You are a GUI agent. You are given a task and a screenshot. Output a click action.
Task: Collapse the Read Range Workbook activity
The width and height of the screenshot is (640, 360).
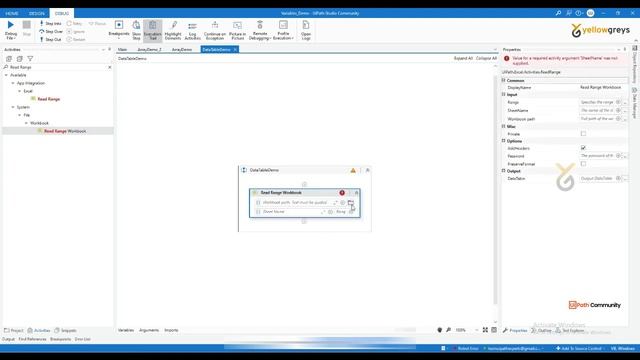(356, 193)
